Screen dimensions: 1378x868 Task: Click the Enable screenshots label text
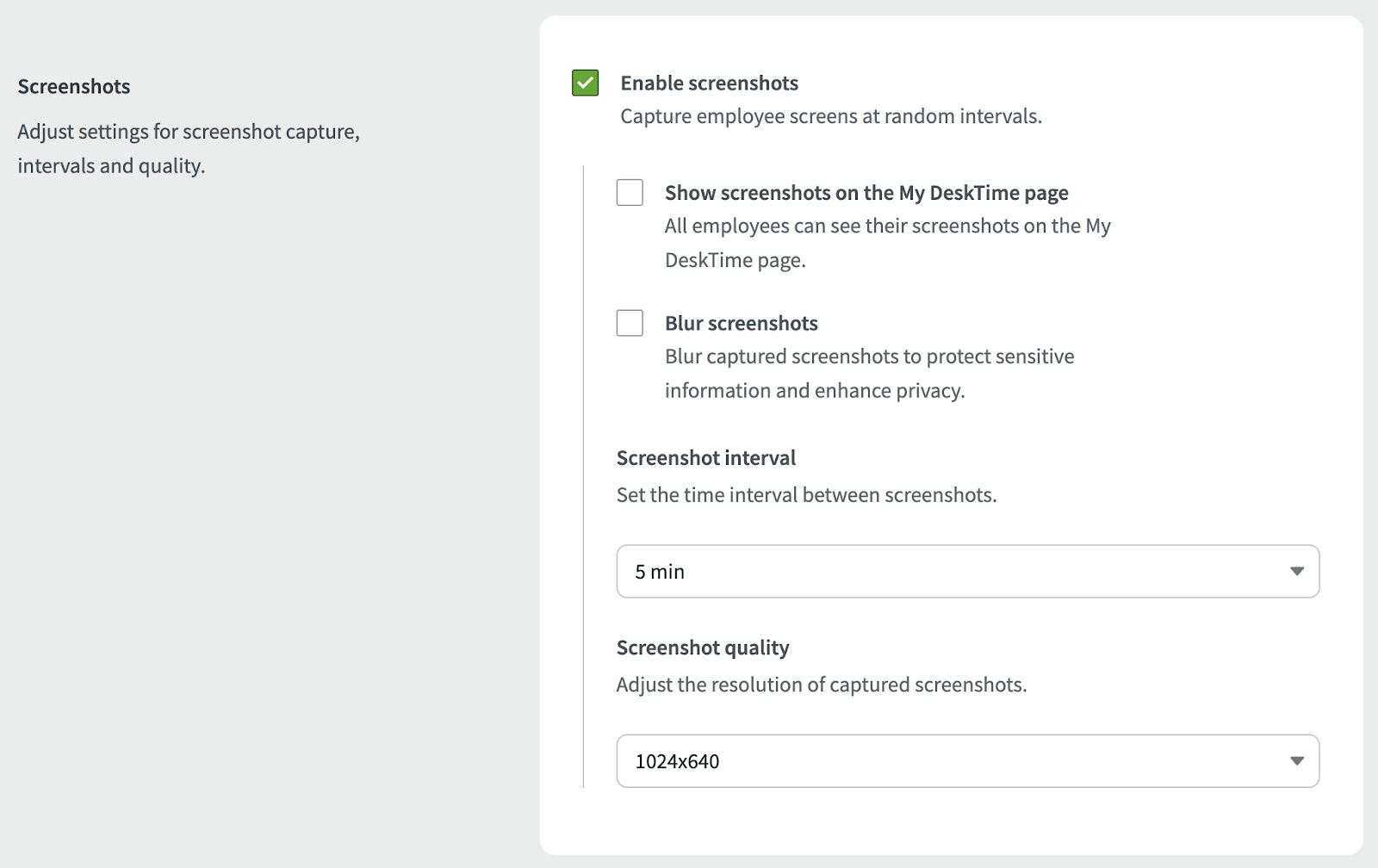(x=709, y=84)
